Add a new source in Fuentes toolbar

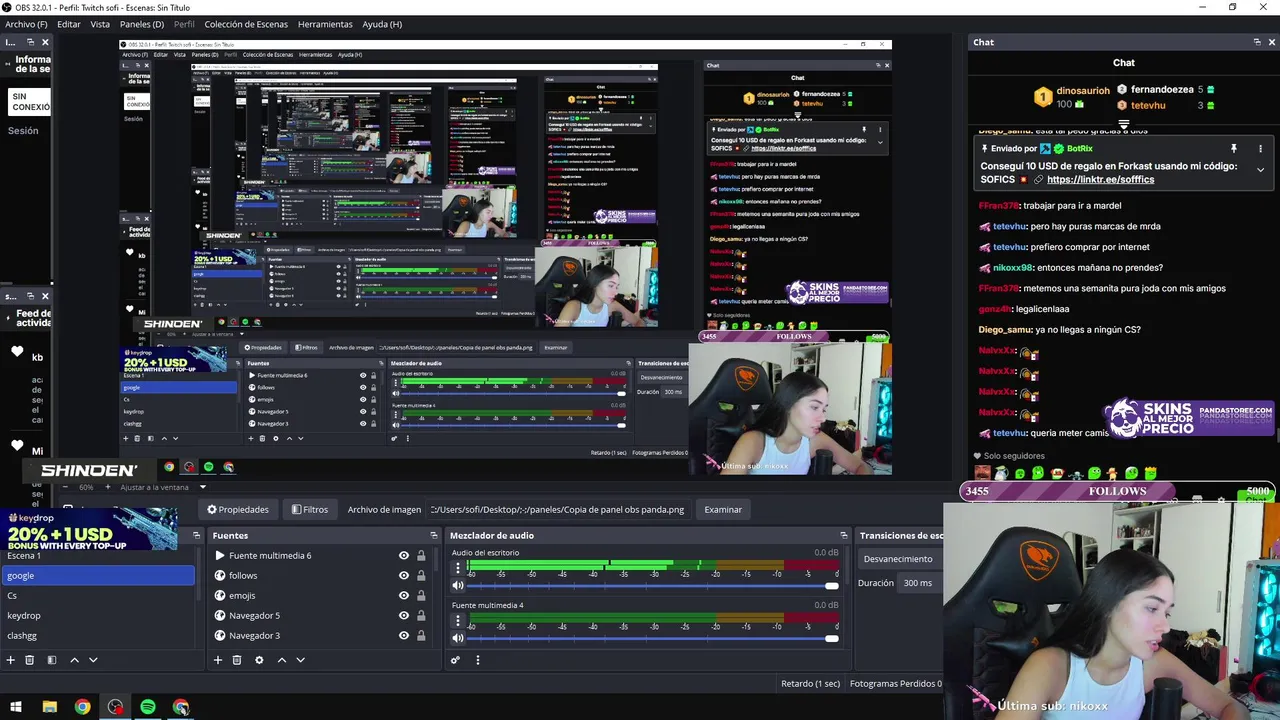pos(217,660)
